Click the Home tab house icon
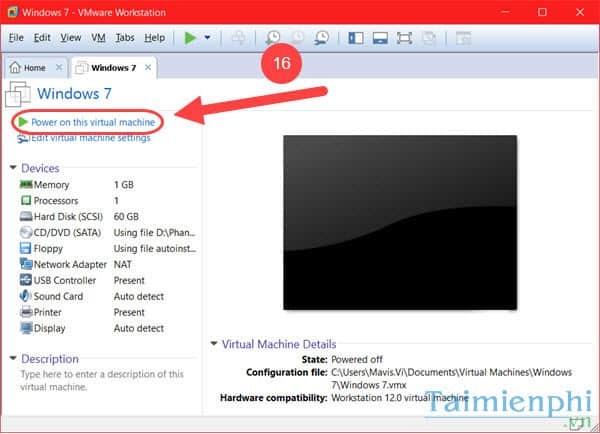The width and height of the screenshot is (600, 434). click(15, 67)
